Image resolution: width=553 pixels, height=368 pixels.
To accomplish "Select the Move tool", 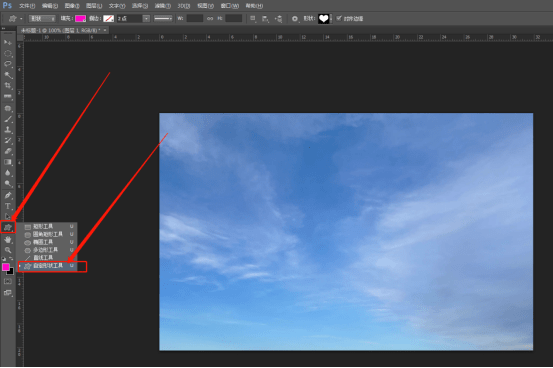I will tap(8, 42).
